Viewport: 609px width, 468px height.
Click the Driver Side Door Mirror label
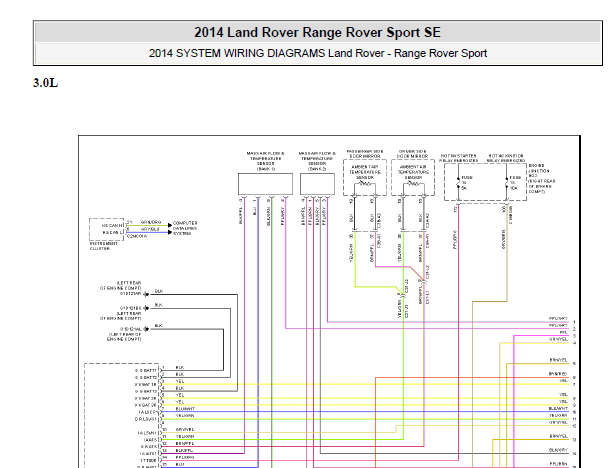[x=412, y=153]
